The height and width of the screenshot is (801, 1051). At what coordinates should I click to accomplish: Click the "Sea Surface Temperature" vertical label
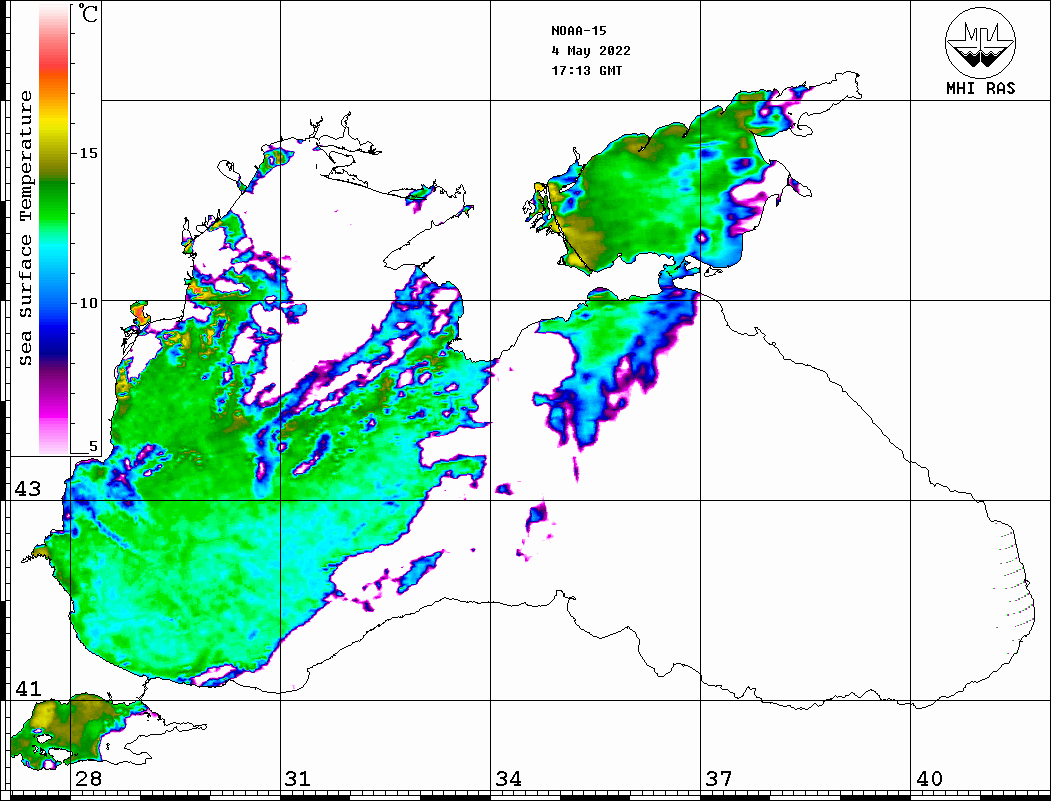pyautogui.click(x=25, y=229)
